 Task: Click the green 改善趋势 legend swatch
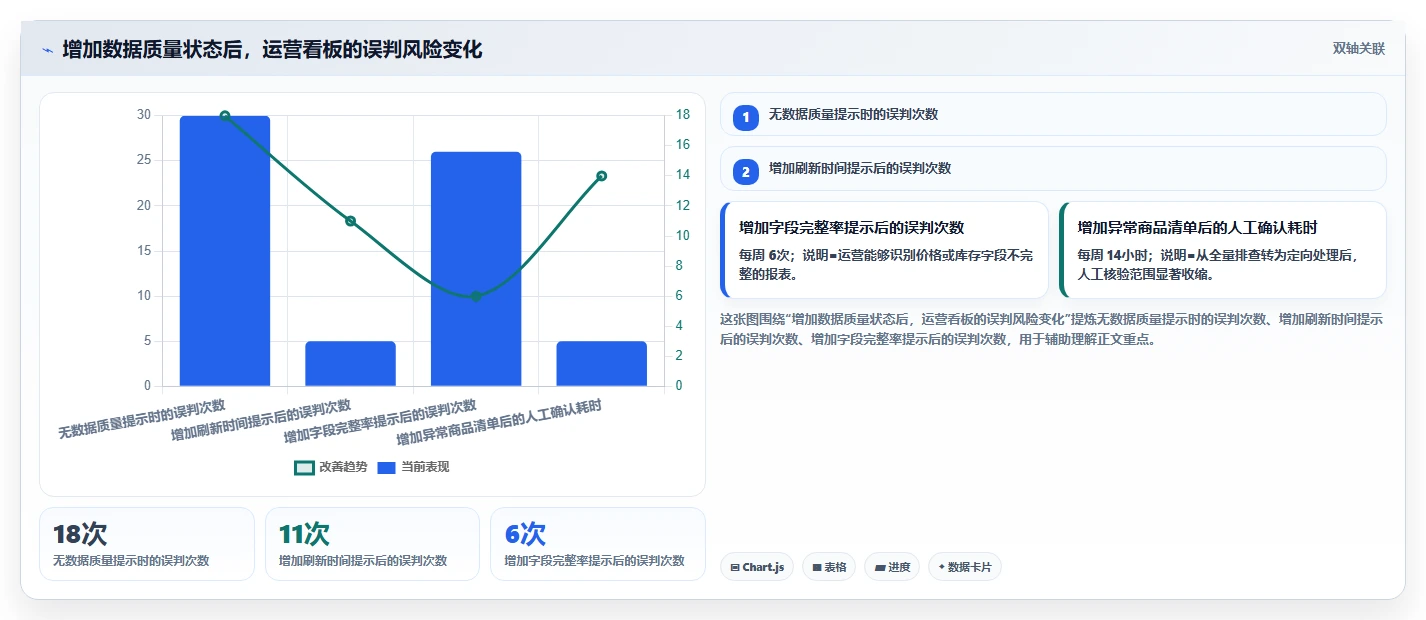point(304,467)
